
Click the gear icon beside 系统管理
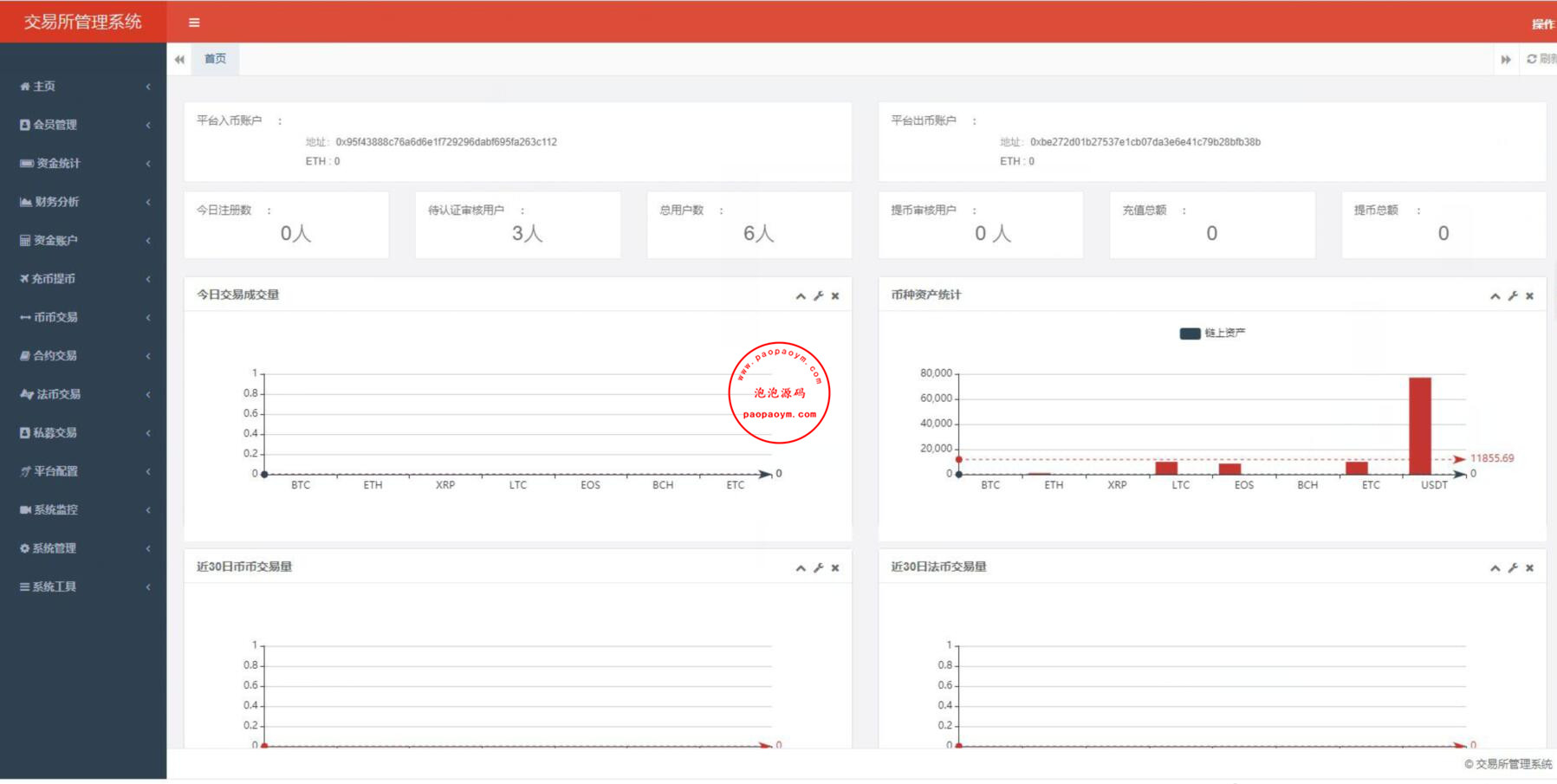coord(25,548)
